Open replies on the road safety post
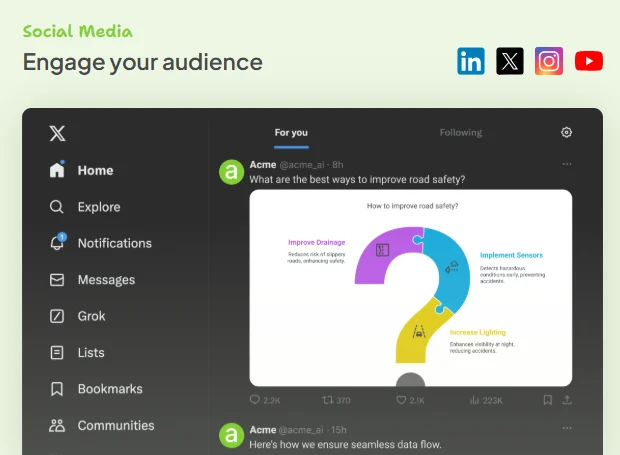620x455 pixels. point(265,400)
